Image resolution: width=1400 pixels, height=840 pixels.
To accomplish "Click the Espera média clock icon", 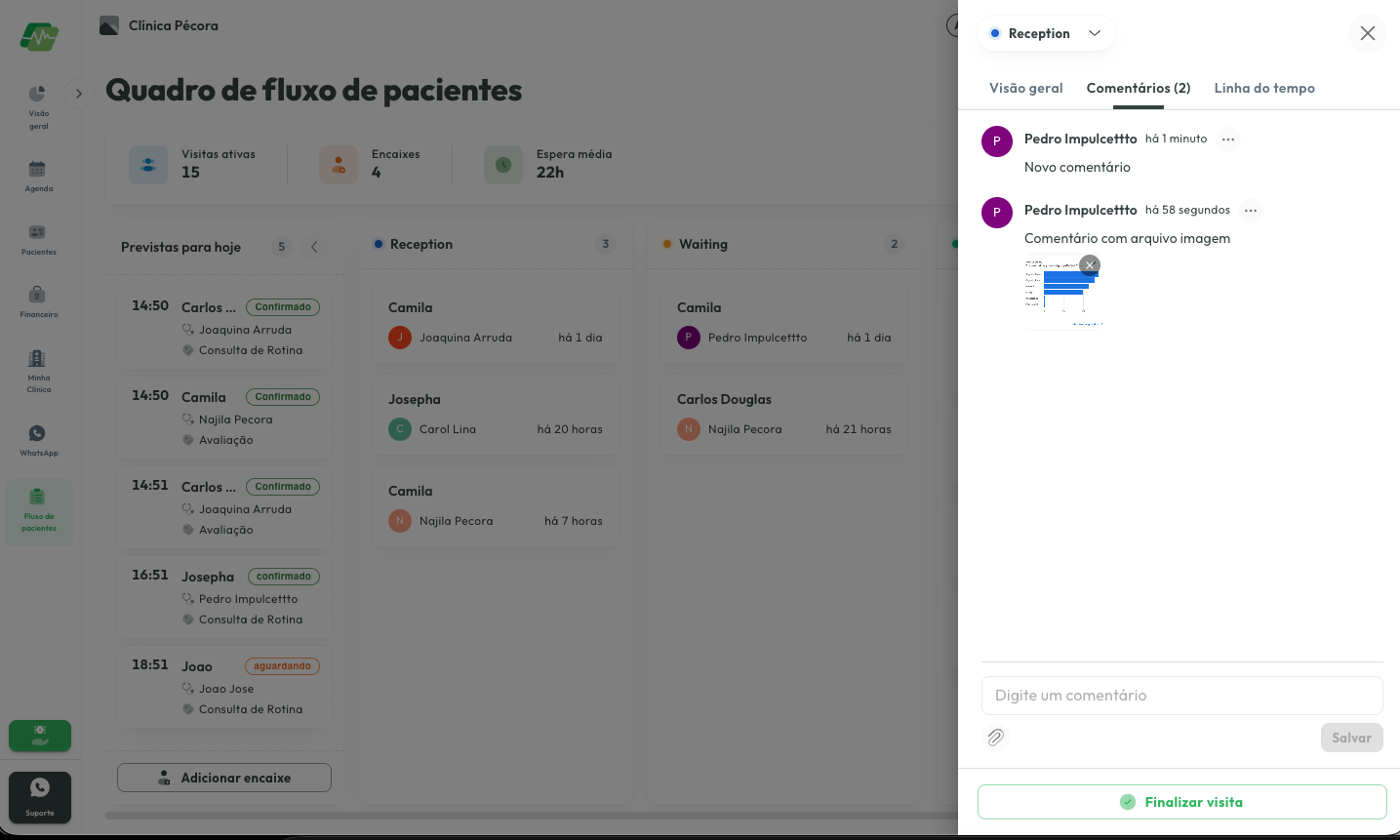I will click(503, 165).
